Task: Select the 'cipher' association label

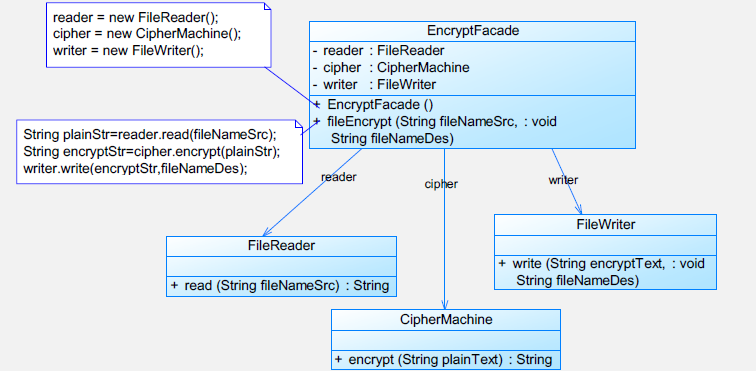Action: pyautogui.click(x=441, y=184)
